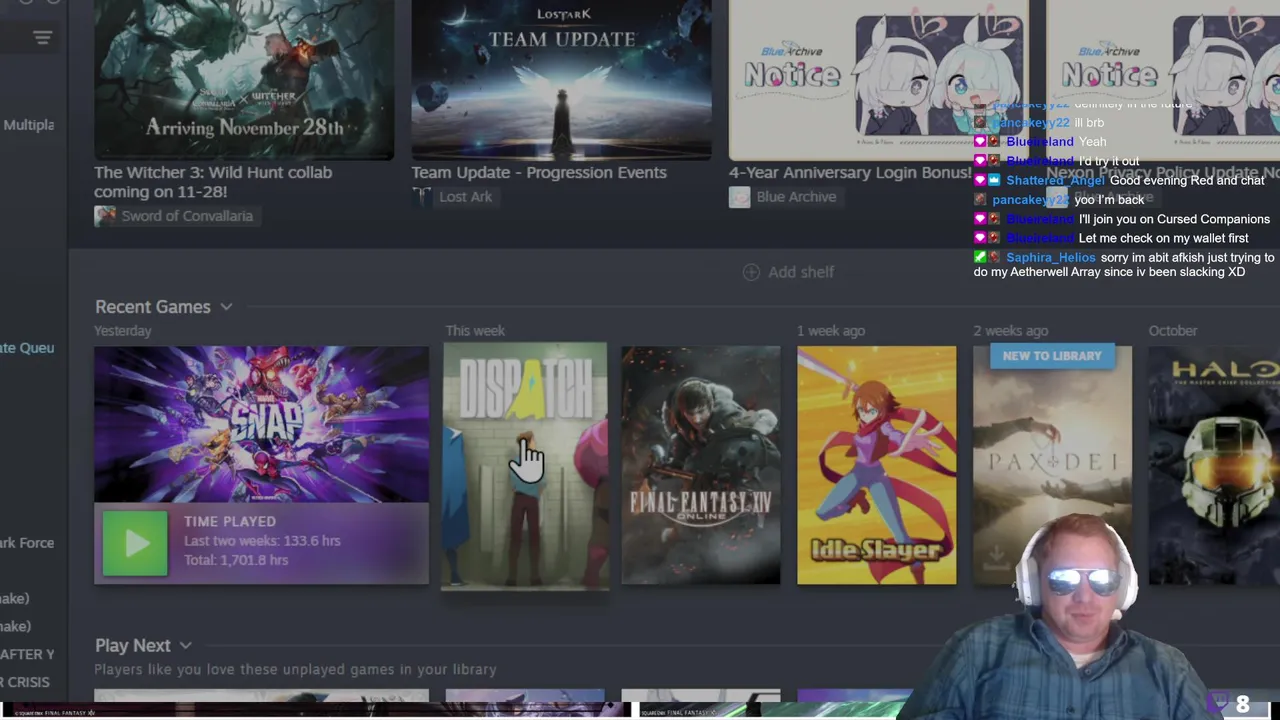Open the first Blue Archive Notice image
Image resolution: width=1280 pixels, height=720 pixels.
pos(878,80)
